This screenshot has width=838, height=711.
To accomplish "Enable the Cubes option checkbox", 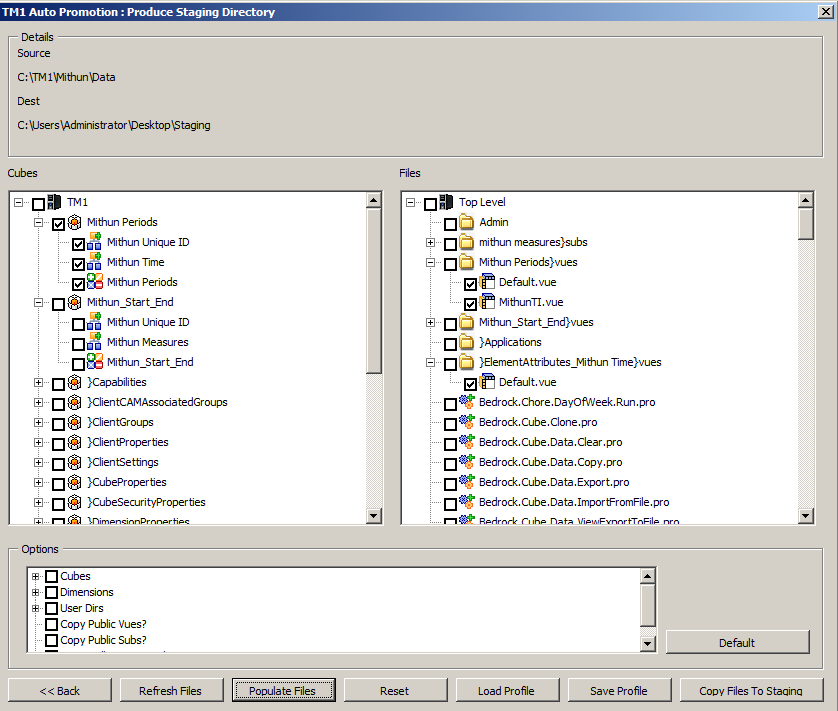I will click(52, 576).
